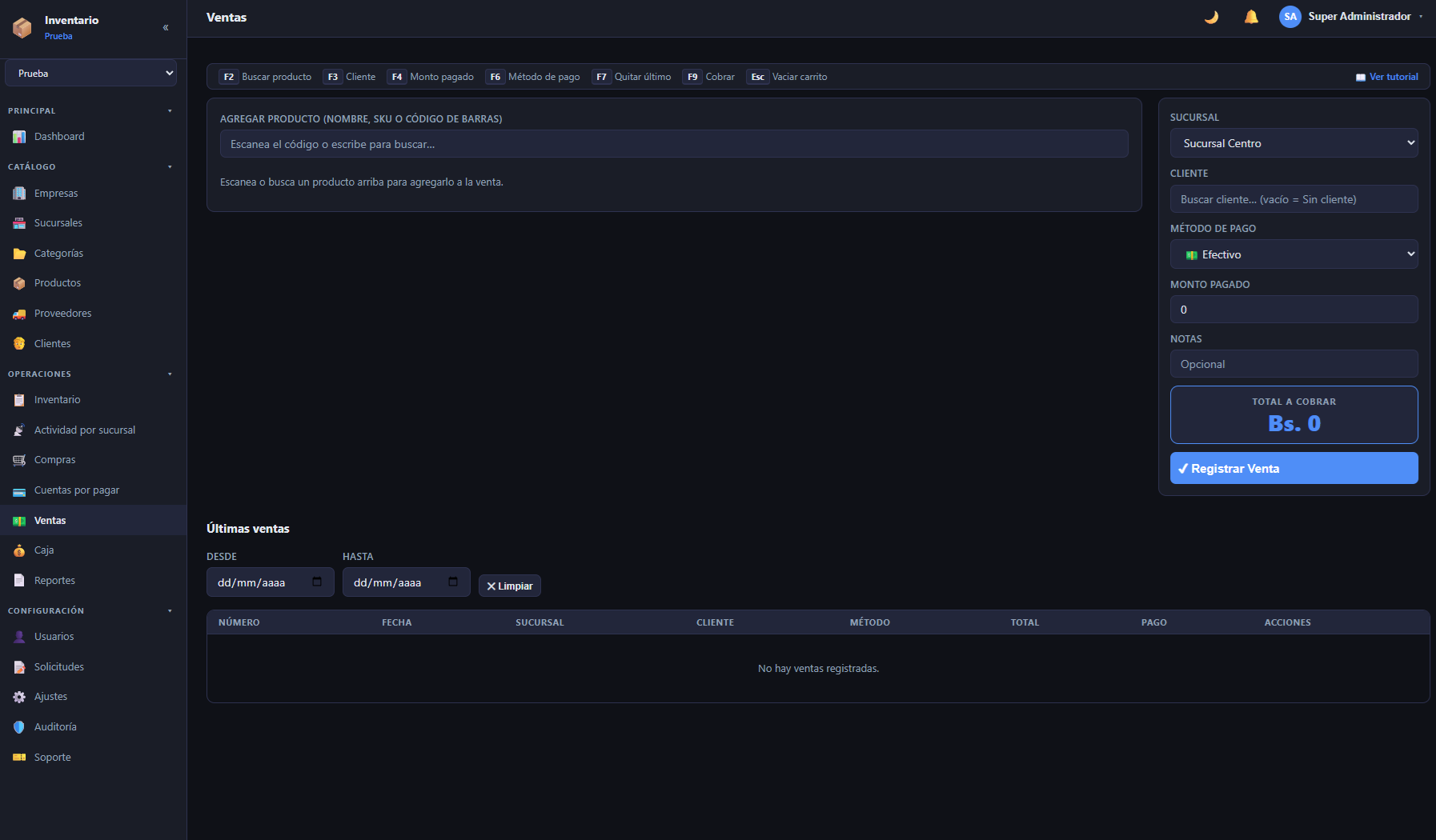
Task: Click the FECHA column header
Action: tap(397, 622)
